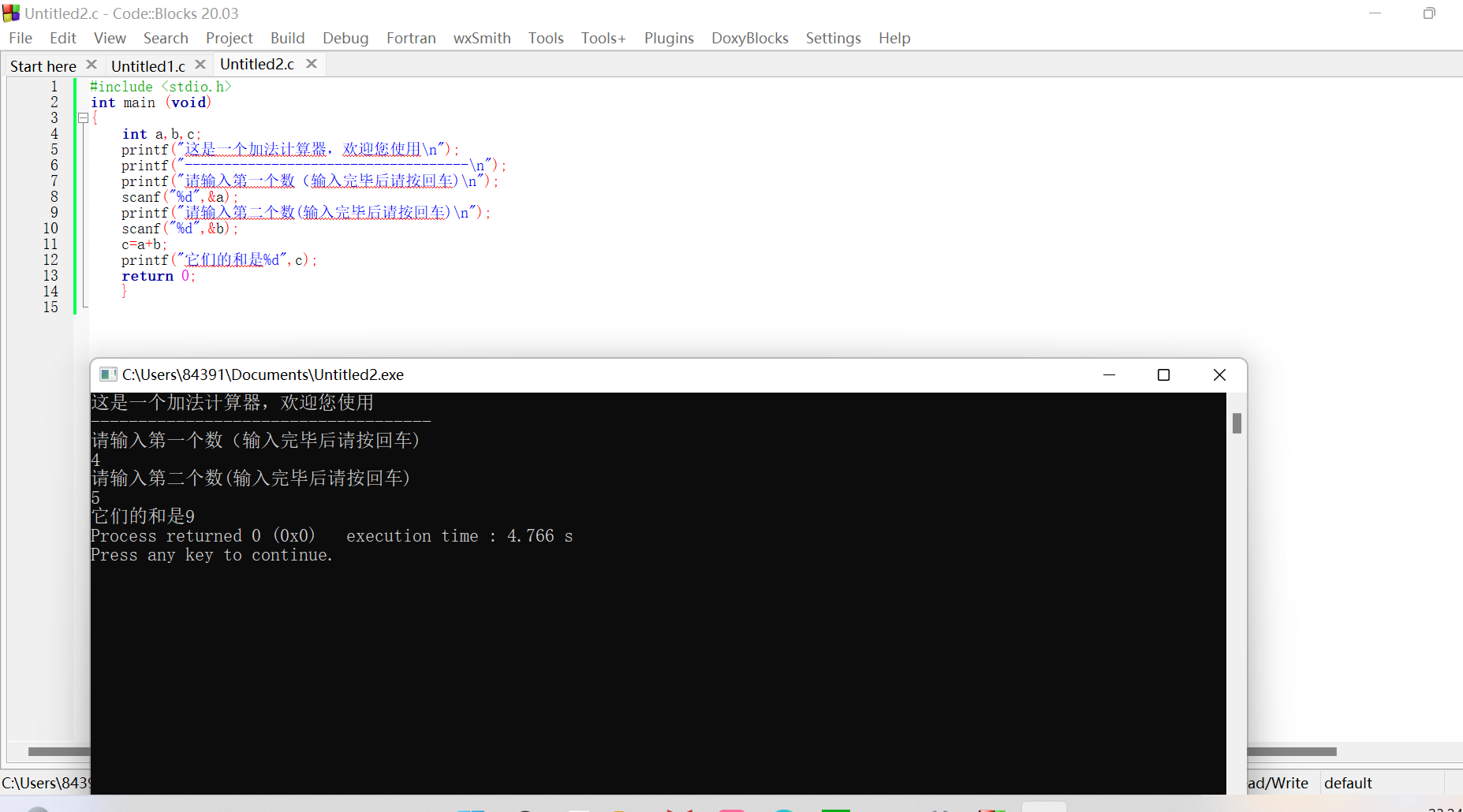Open the Tools menu

click(546, 38)
